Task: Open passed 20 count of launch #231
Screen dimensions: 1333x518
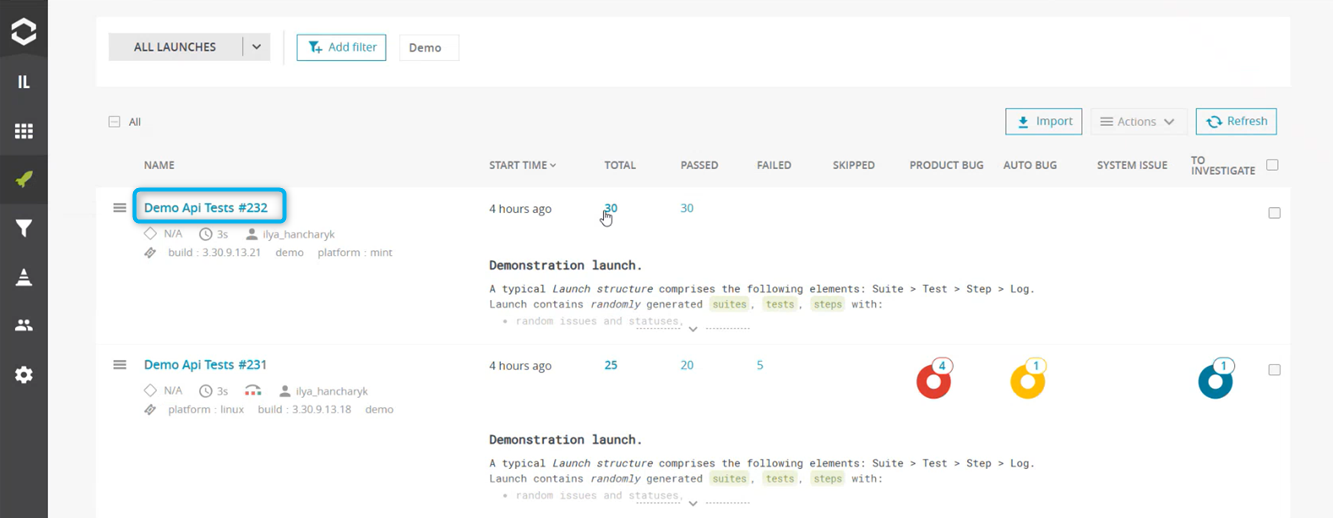Action: coord(687,365)
